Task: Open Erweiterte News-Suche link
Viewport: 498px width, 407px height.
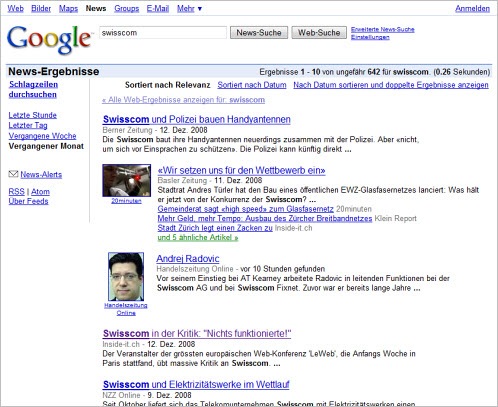Action: point(383,29)
